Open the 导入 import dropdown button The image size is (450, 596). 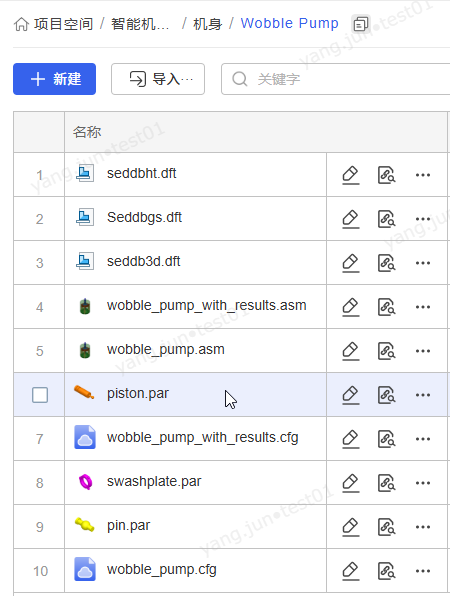[x=158, y=79]
